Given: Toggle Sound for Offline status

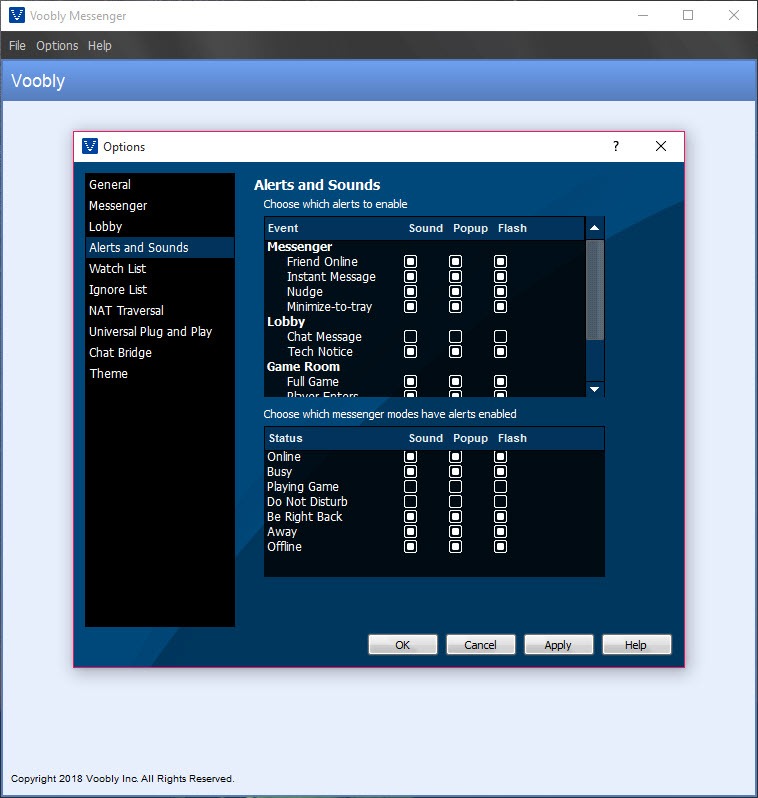Looking at the screenshot, I should click(x=410, y=547).
